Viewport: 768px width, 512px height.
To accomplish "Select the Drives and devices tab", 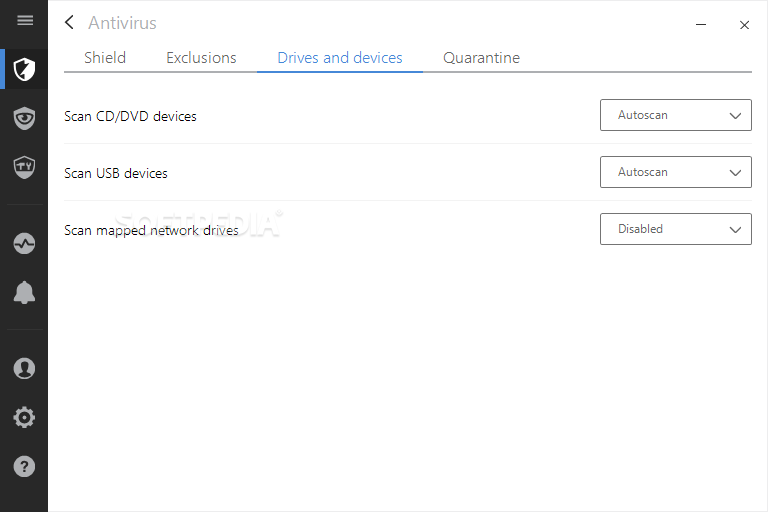I will 340,58.
